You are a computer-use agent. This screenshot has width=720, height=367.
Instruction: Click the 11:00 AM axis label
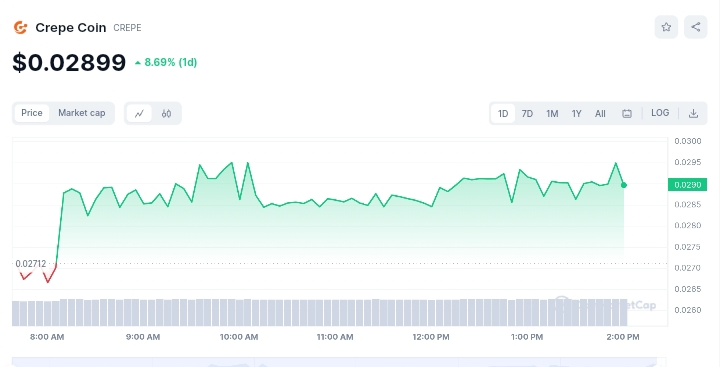click(335, 337)
